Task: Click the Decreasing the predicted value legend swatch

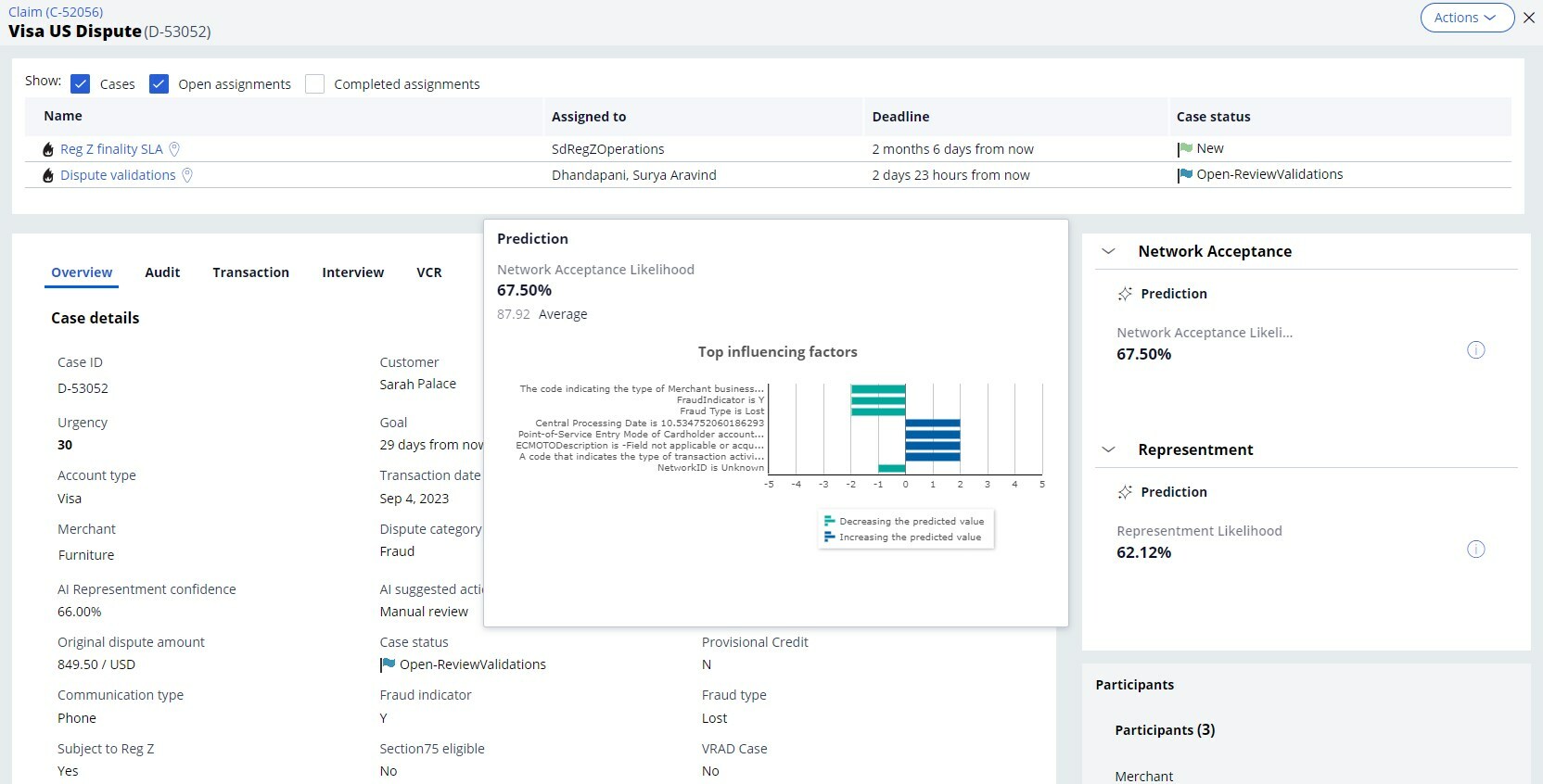Action: click(829, 522)
